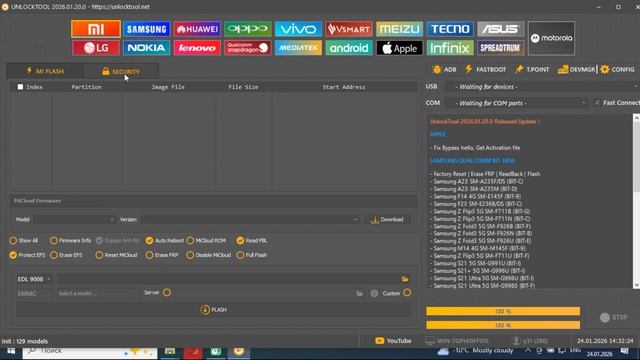Pick the Vsmart brand icon
Screen dimensions: 640x360
349,29
